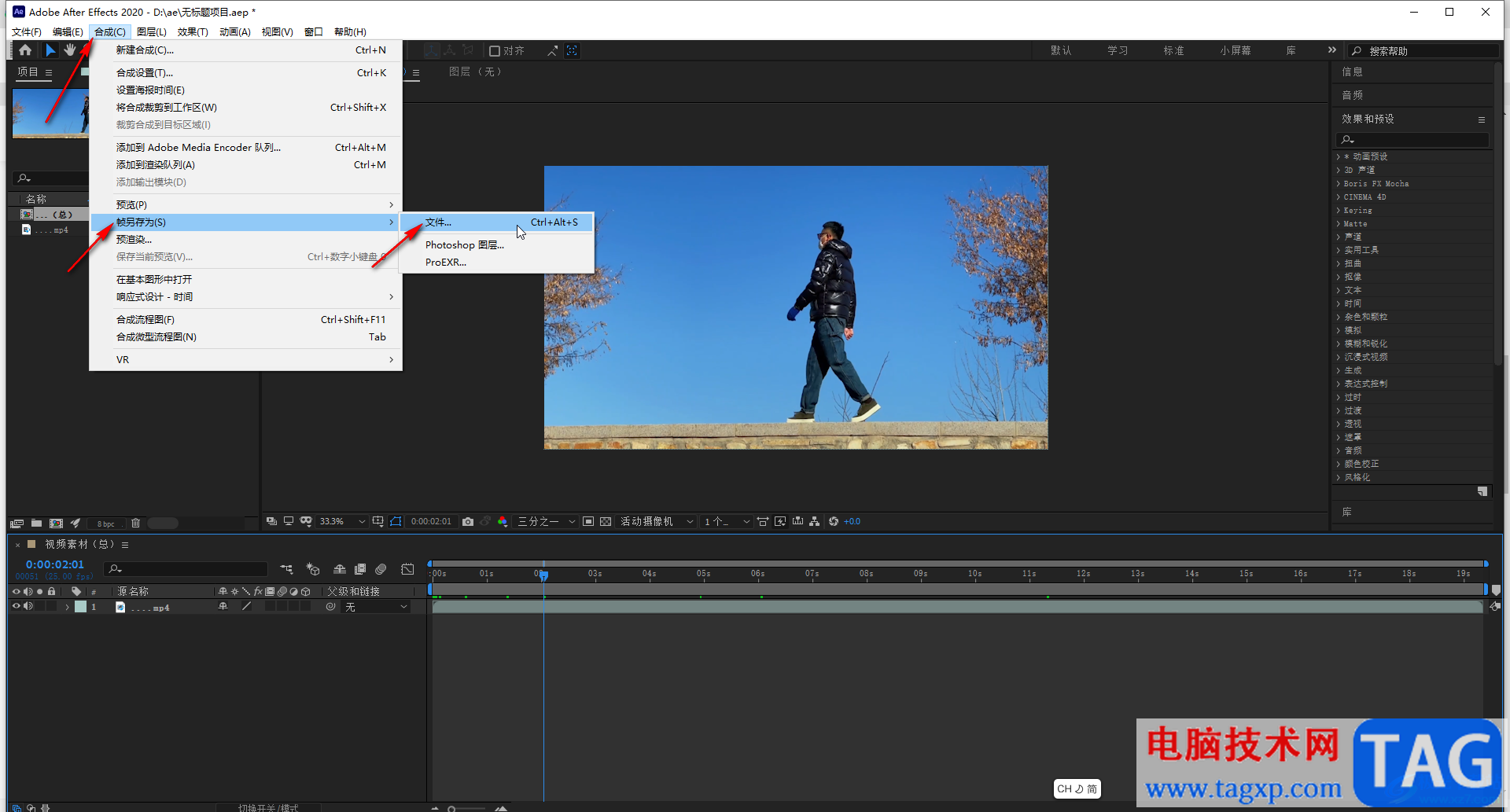Viewport: 1510px width, 812px height.
Task: Toggle the region of interest button in viewer
Action: [x=588, y=521]
